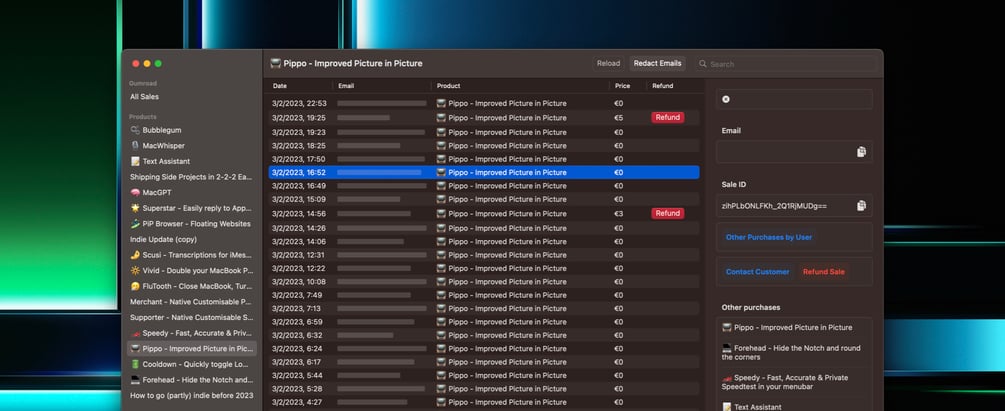The width and height of the screenshot is (1005, 411).
Task: Click the Sale ID value zihPLbONLFKh_2Q1RjMUDg==
Action: 774,206
